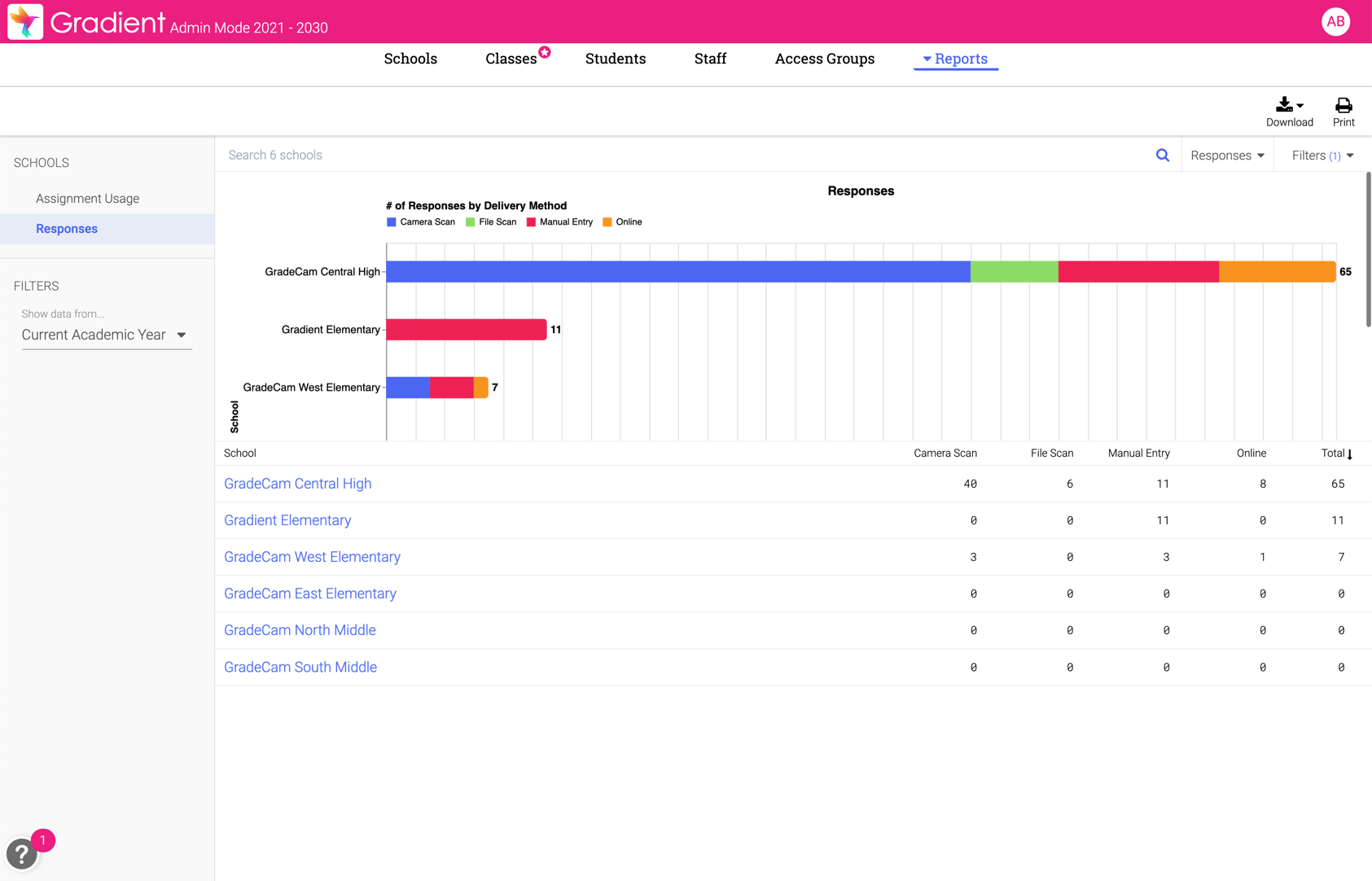Image resolution: width=1372 pixels, height=881 pixels.
Task: Click Central High's Camera Scan value 40
Action: (970, 484)
